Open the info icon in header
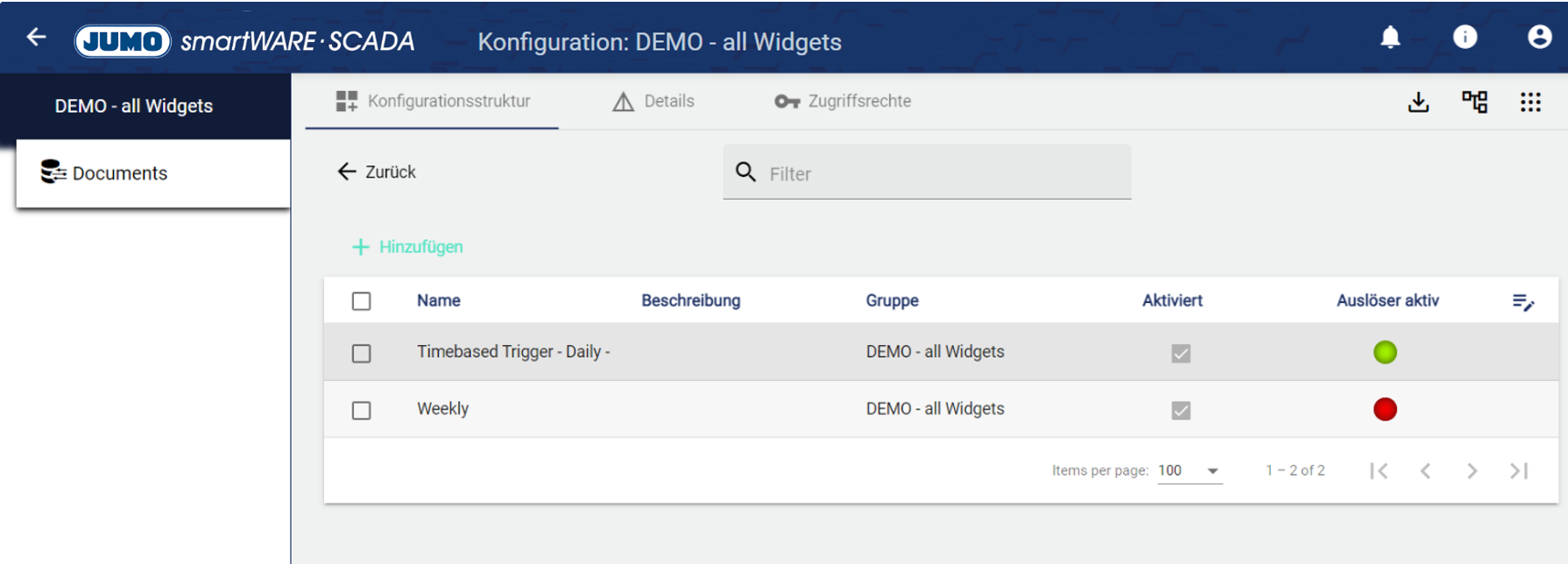Viewport: 1568px width, 564px height. point(1465,37)
